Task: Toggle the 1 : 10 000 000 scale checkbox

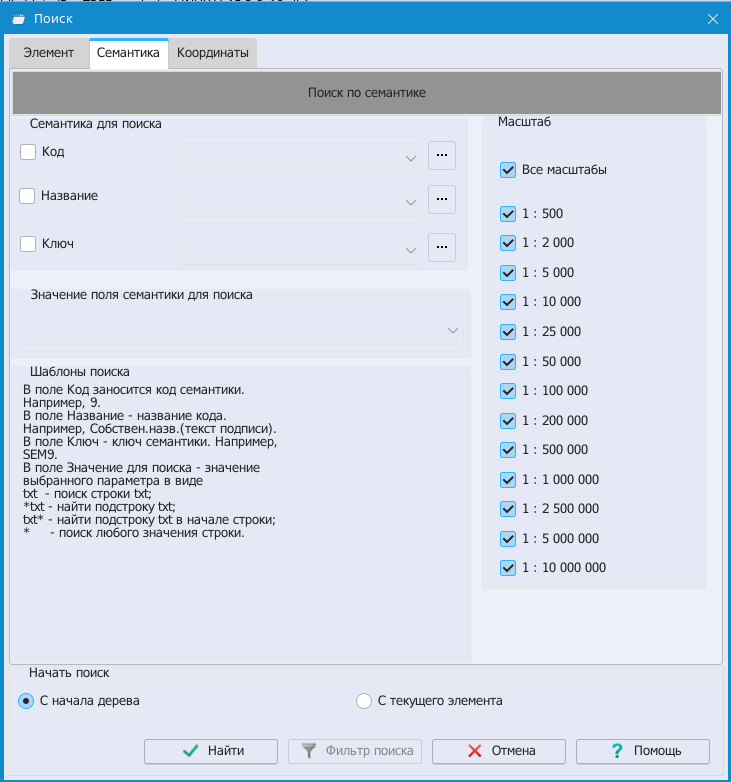Action: pyautogui.click(x=508, y=568)
